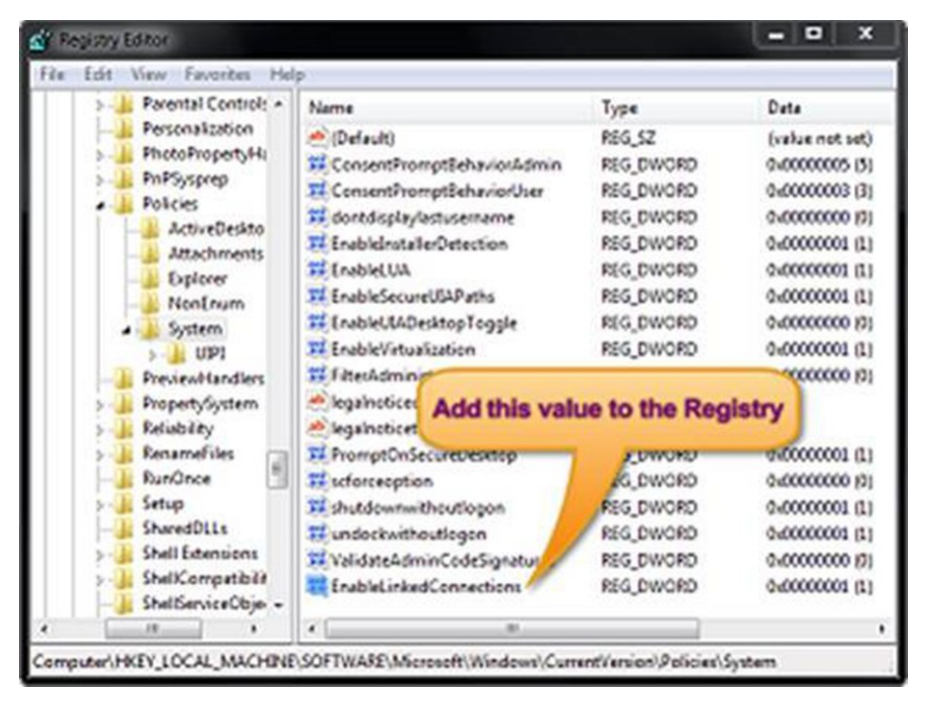927x705 pixels.
Task: Click the values pane scroll-right arrow
Action: click(882, 628)
